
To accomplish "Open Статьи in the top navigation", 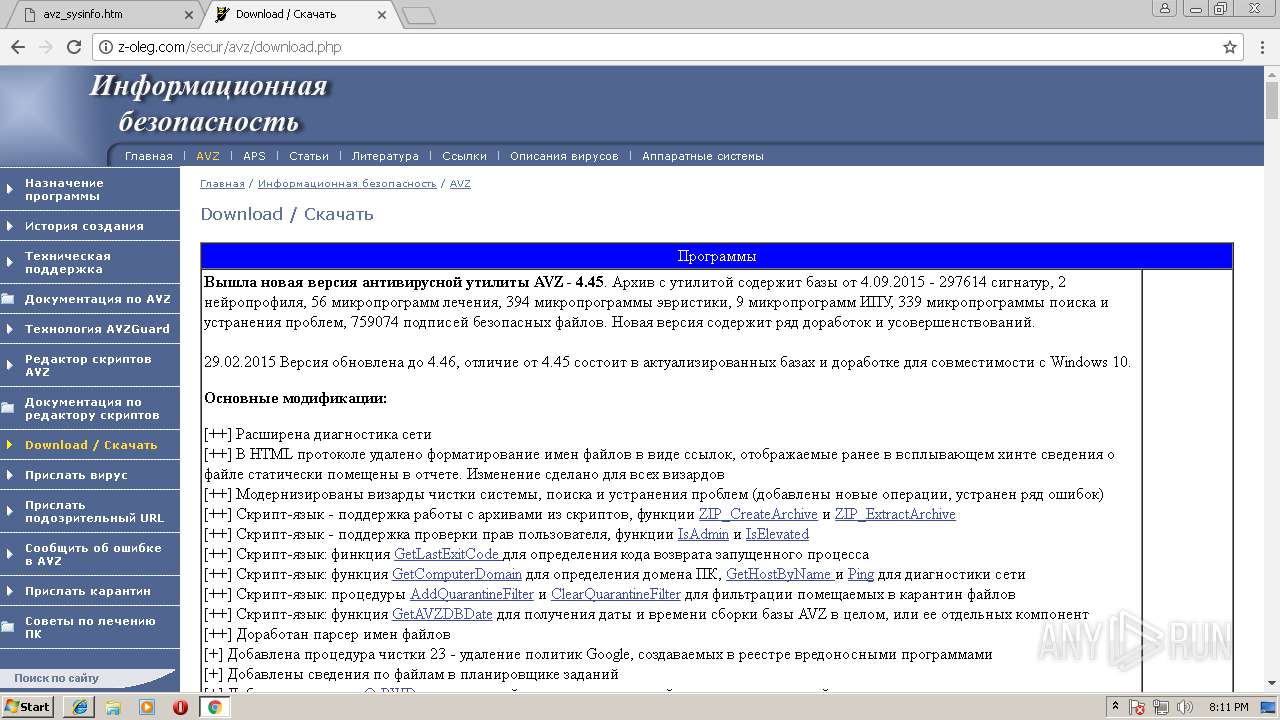I will point(309,156).
